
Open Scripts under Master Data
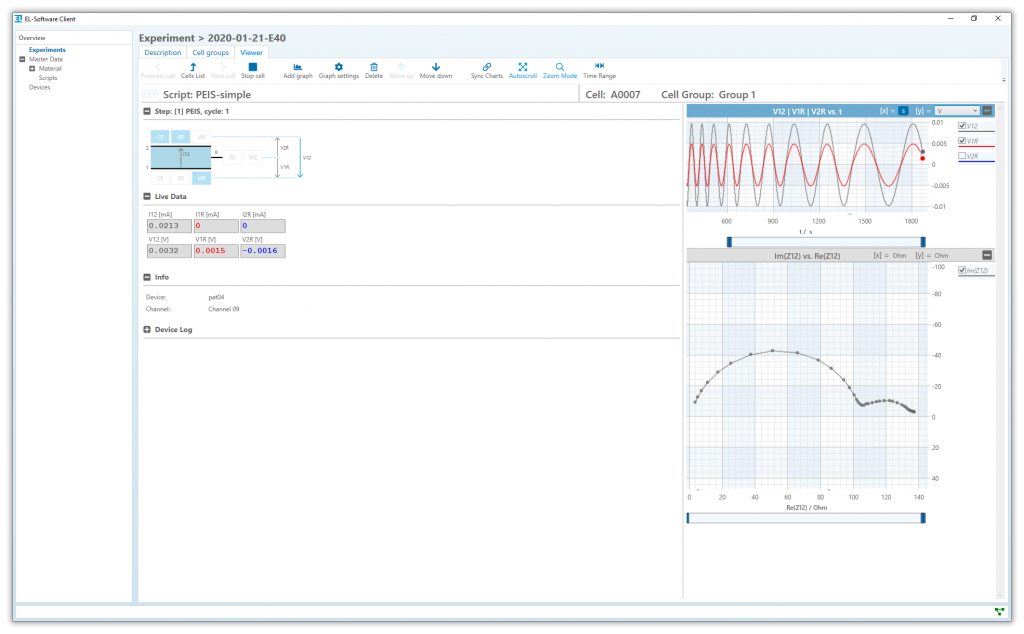tap(47, 77)
